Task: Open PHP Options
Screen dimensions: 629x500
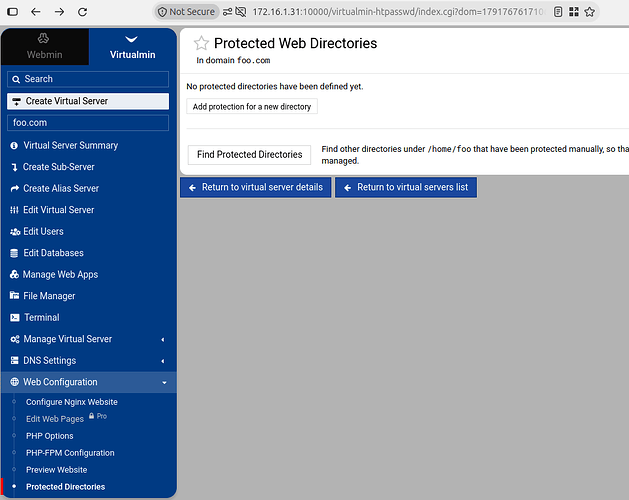Action: coord(50,436)
